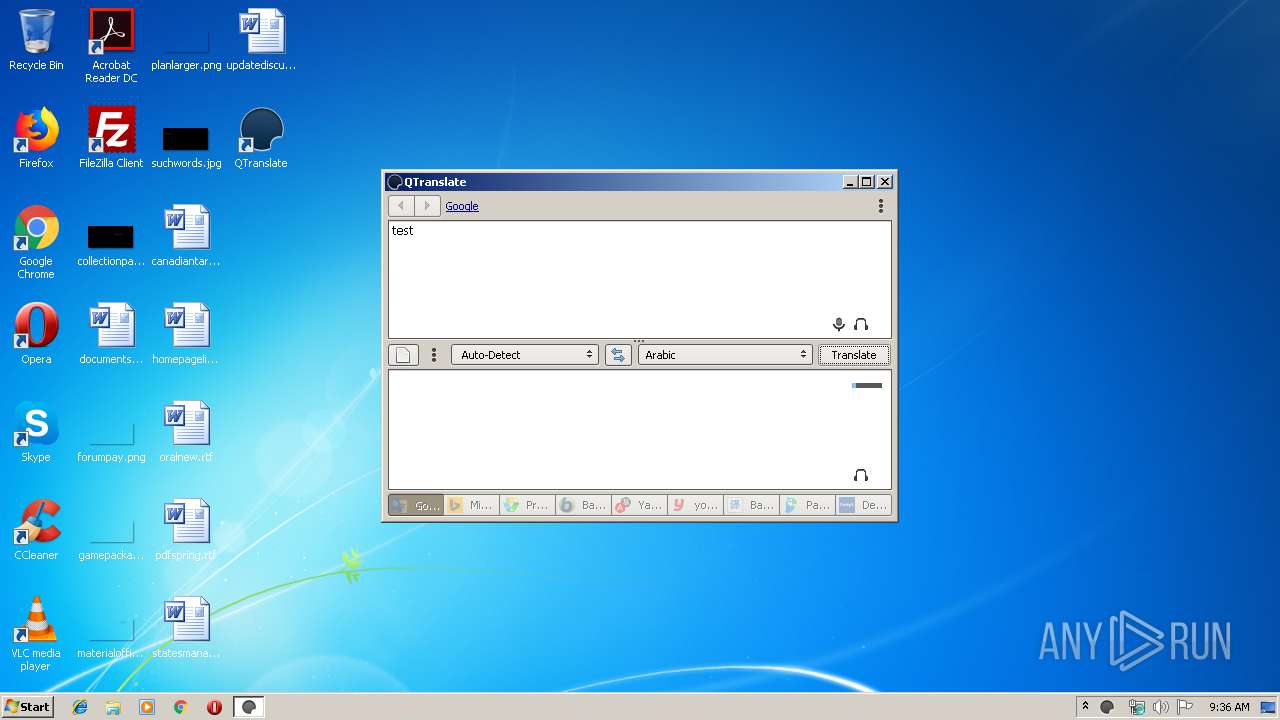
Task: Launch Internet Explorer from the taskbar
Action: tap(80, 707)
